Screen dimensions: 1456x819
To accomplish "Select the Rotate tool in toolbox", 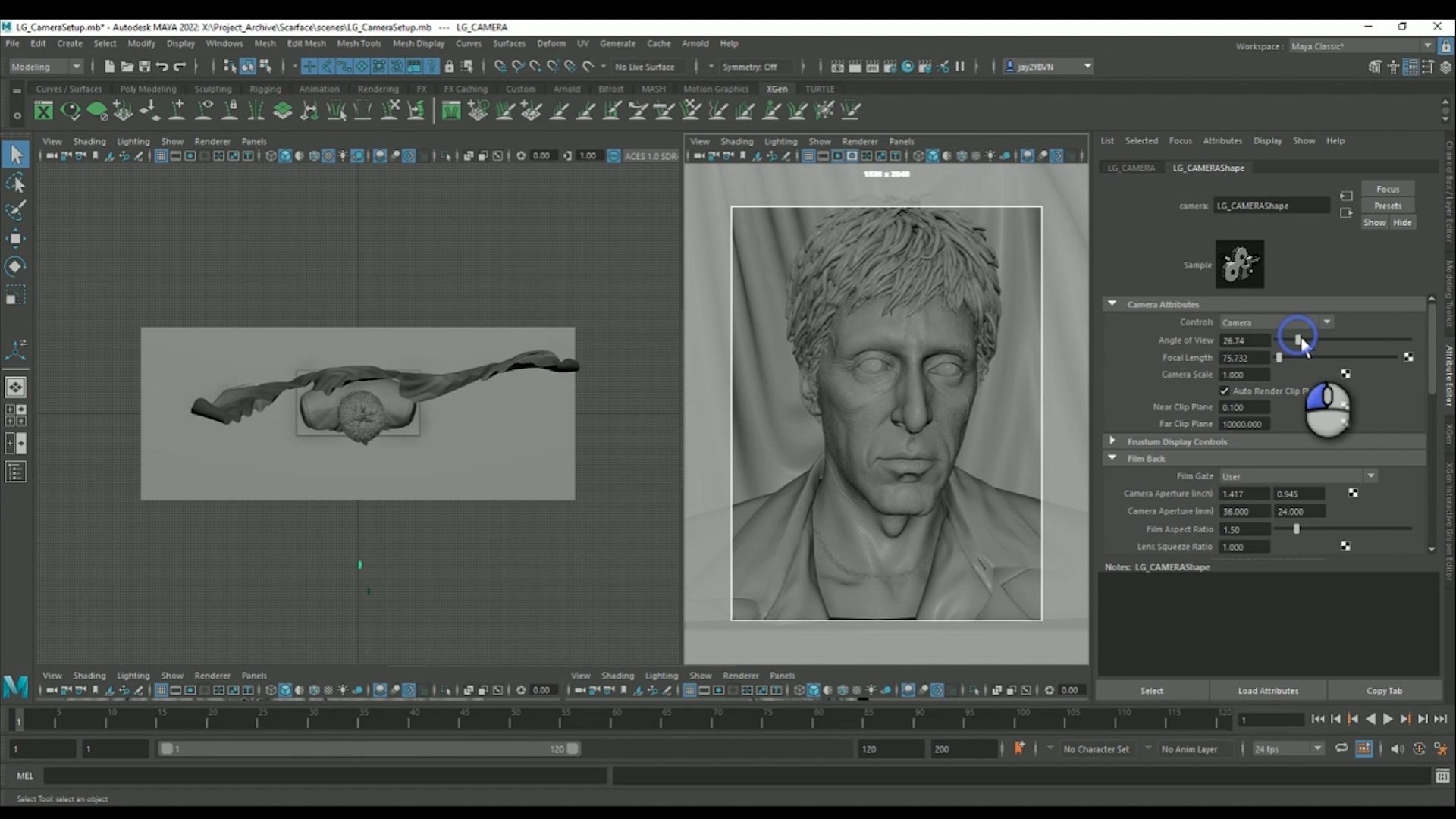I will [15, 266].
